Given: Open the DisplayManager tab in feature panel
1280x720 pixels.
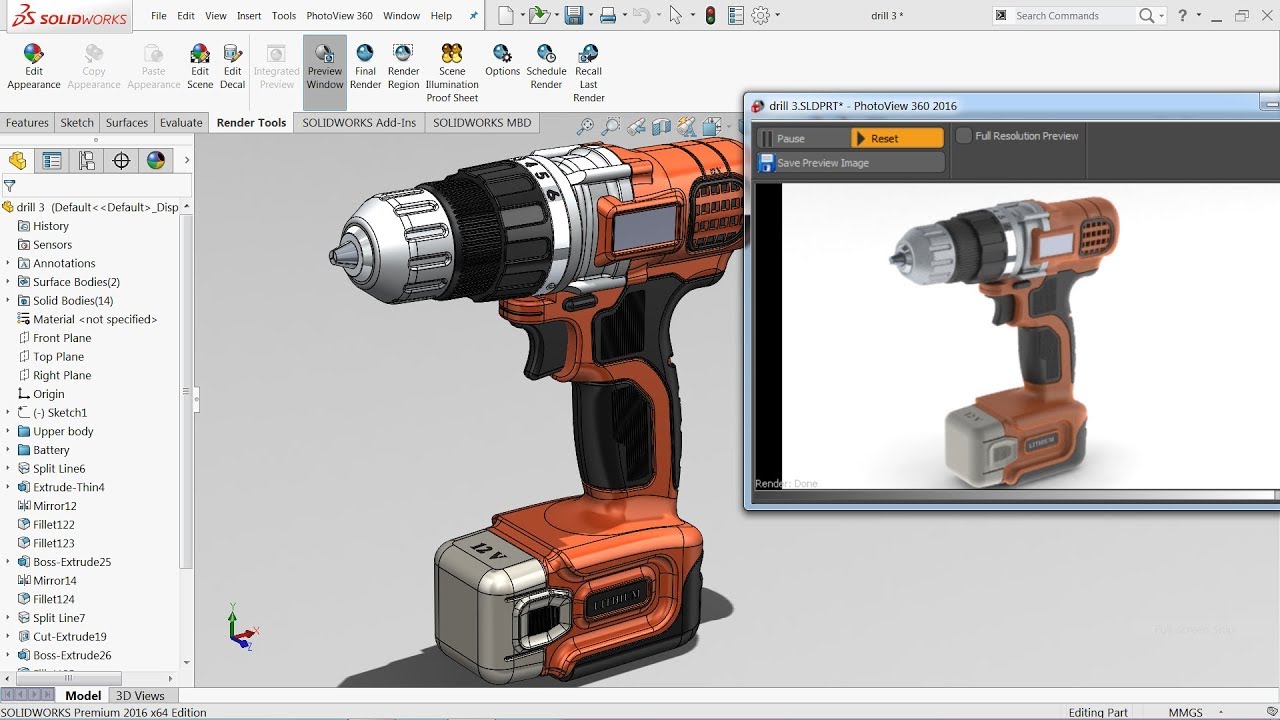Looking at the screenshot, I should coord(156,161).
